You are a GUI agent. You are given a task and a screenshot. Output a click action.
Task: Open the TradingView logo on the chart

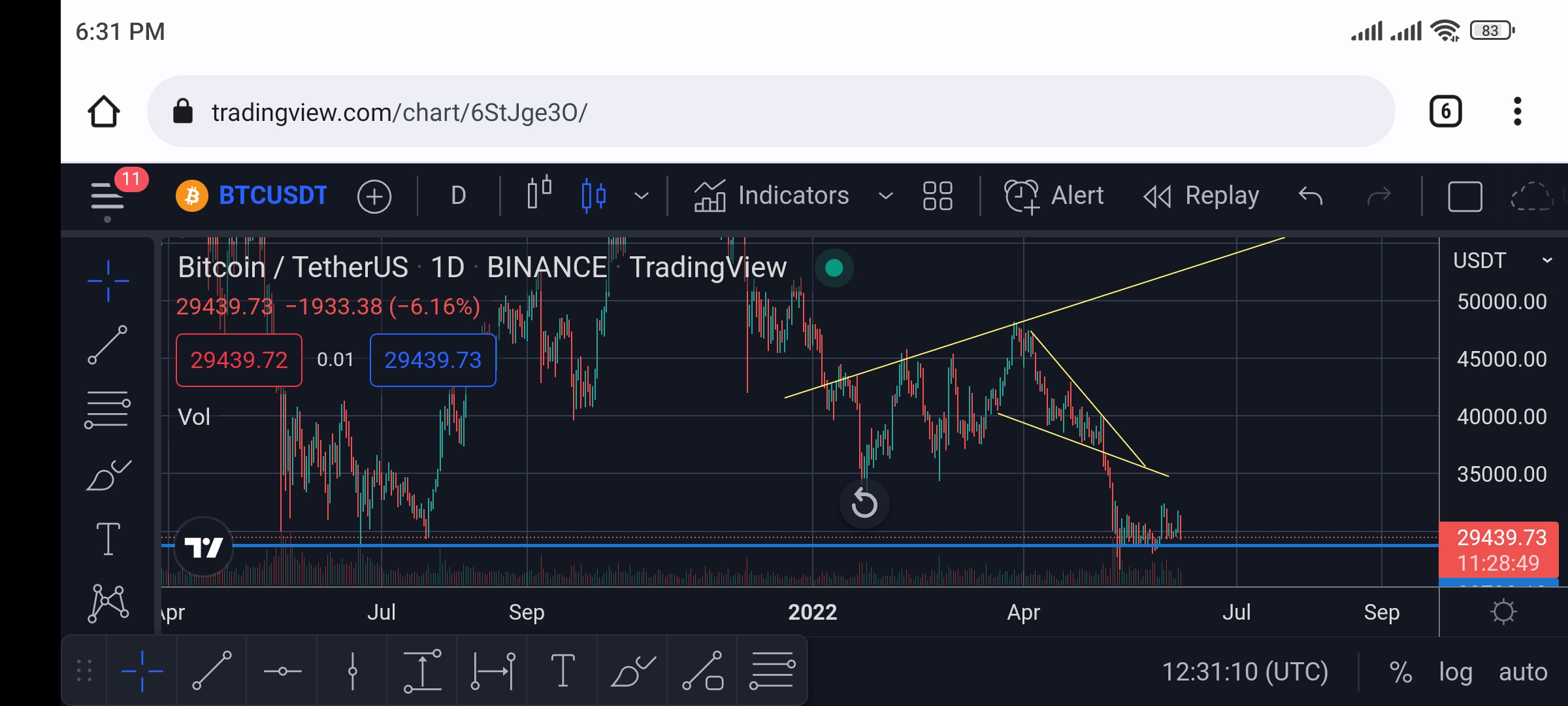click(204, 546)
